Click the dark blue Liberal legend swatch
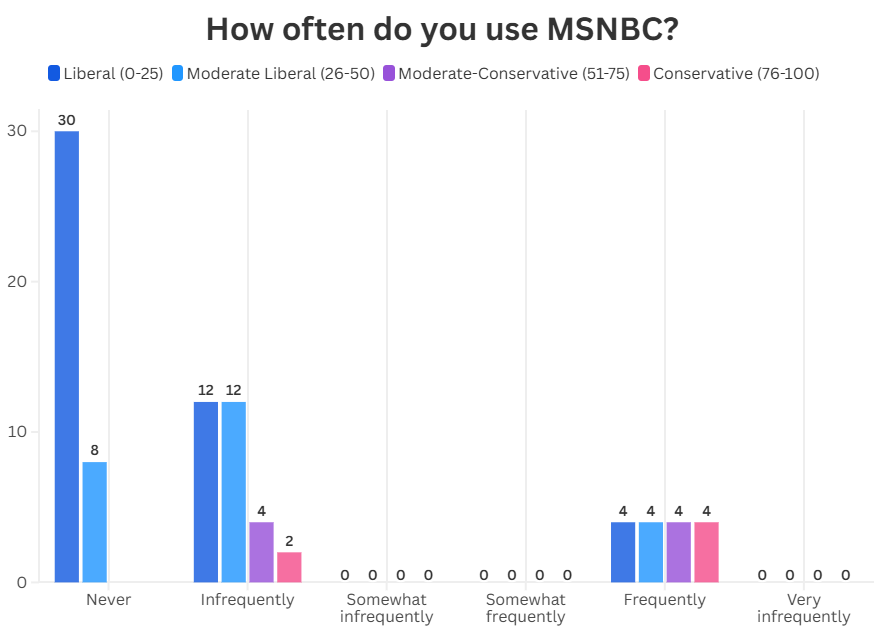The width and height of the screenshot is (883, 636). 54,73
